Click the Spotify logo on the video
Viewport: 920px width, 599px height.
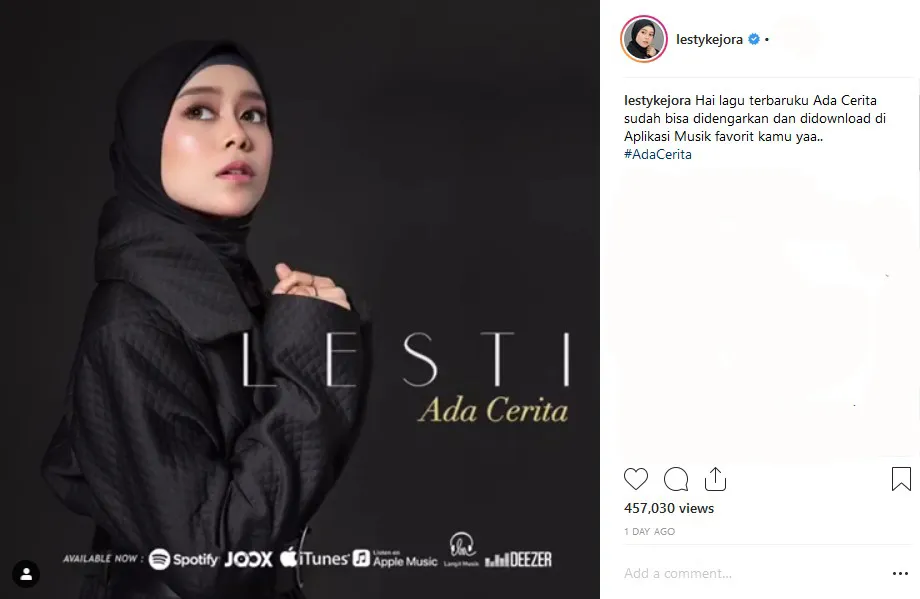184,559
